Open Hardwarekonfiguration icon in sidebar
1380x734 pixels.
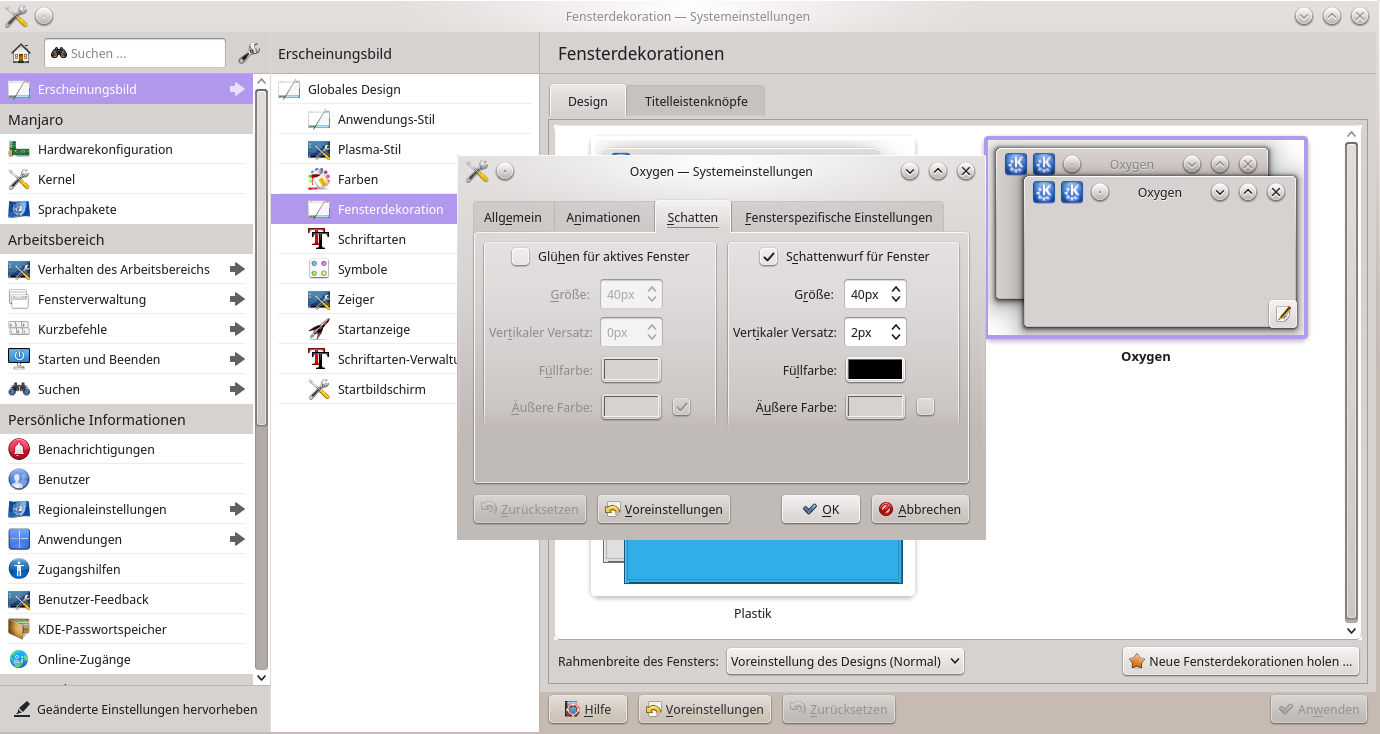click(x=19, y=149)
